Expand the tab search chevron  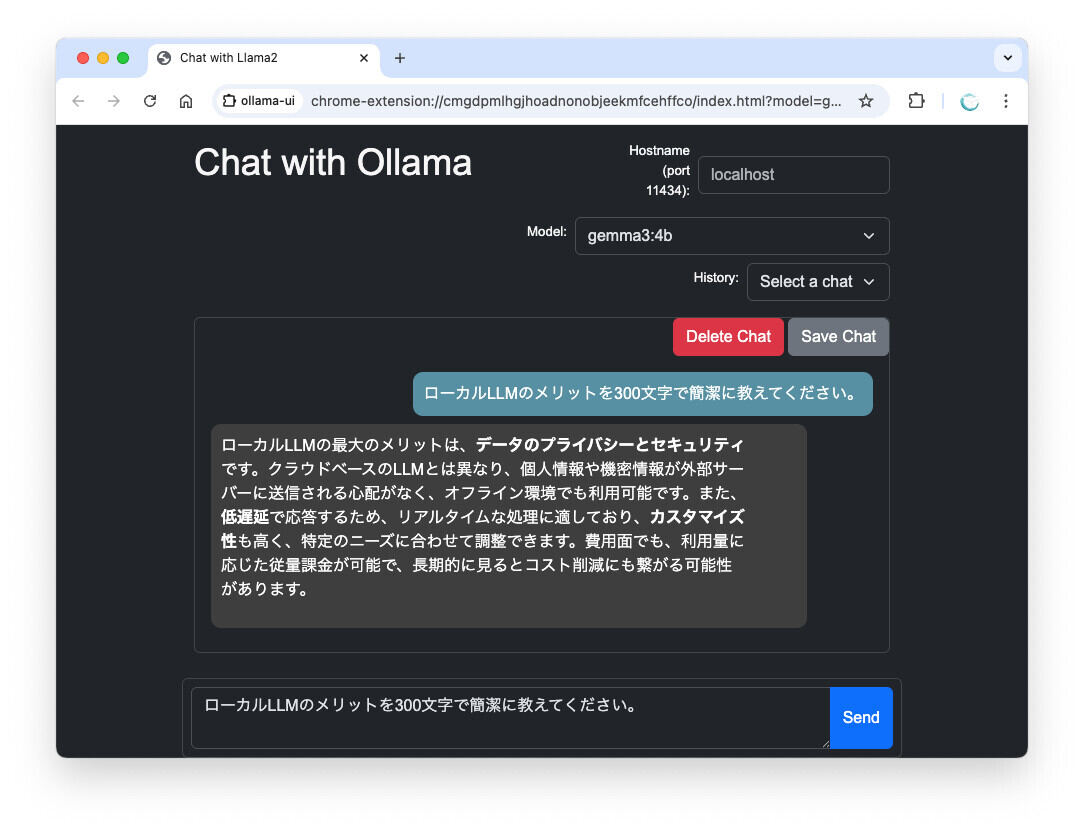click(x=1008, y=58)
